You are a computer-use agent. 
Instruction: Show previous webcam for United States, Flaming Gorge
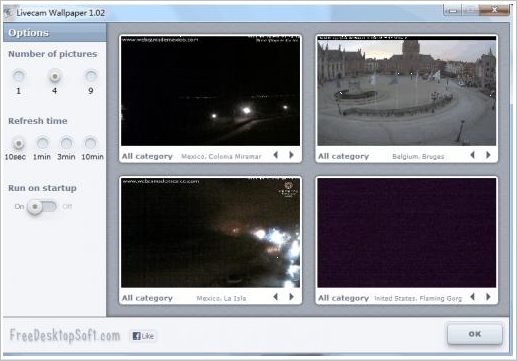point(472,297)
